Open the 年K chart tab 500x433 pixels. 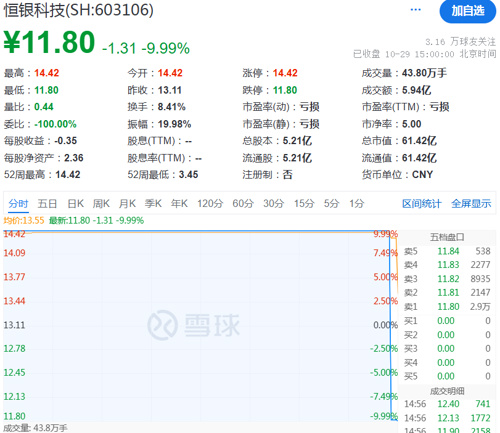(179, 203)
